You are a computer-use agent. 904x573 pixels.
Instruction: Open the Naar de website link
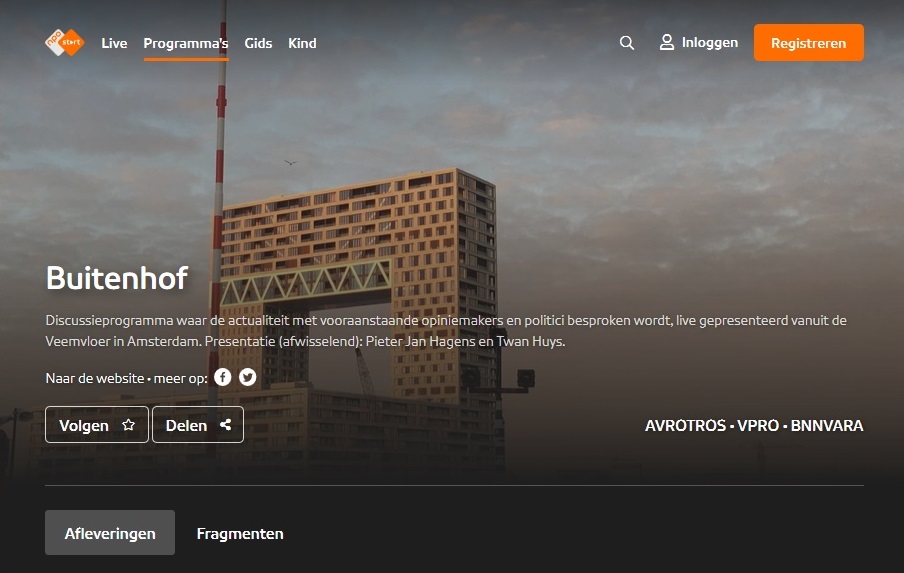tap(95, 378)
